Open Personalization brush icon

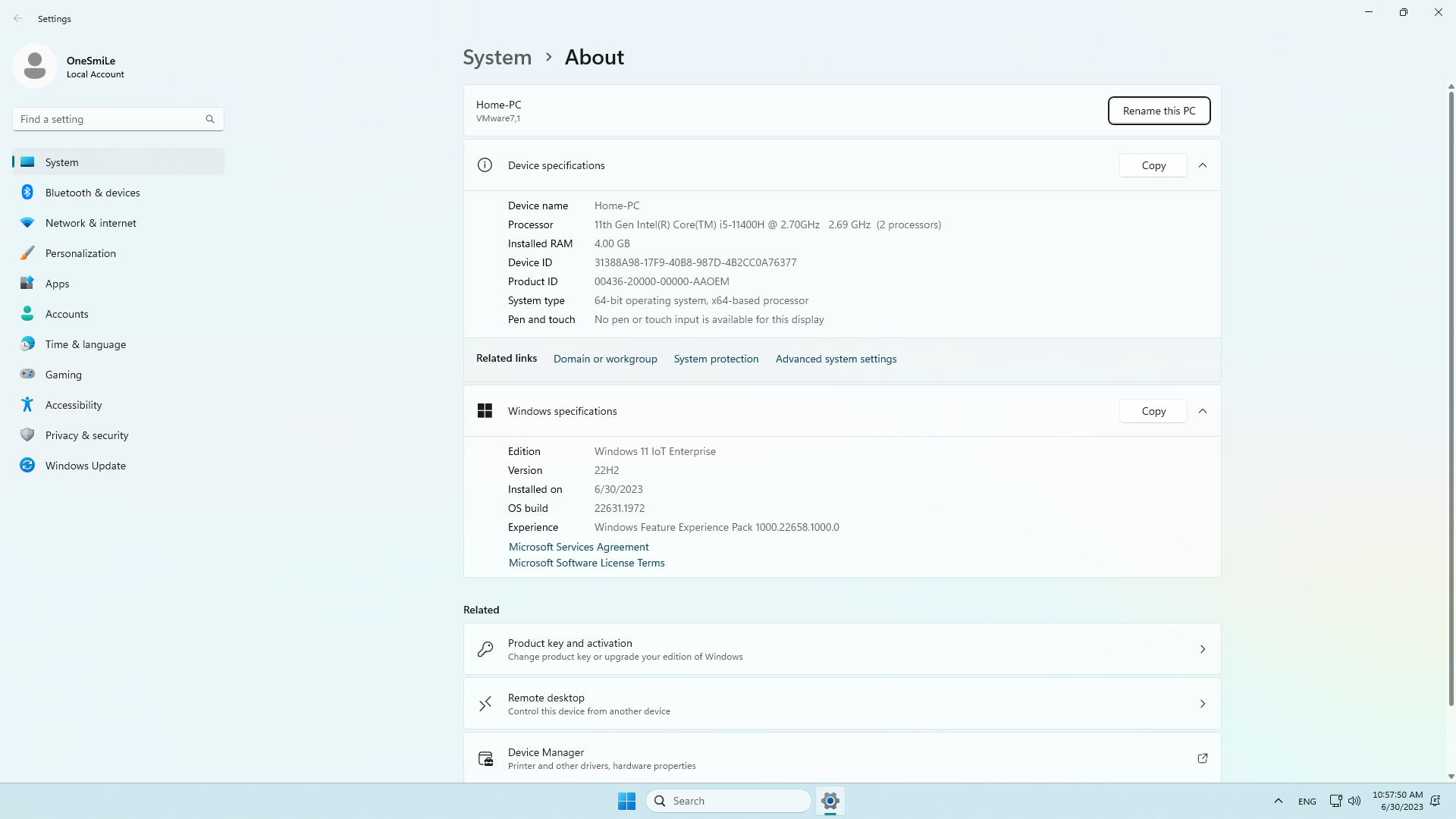point(27,253)
